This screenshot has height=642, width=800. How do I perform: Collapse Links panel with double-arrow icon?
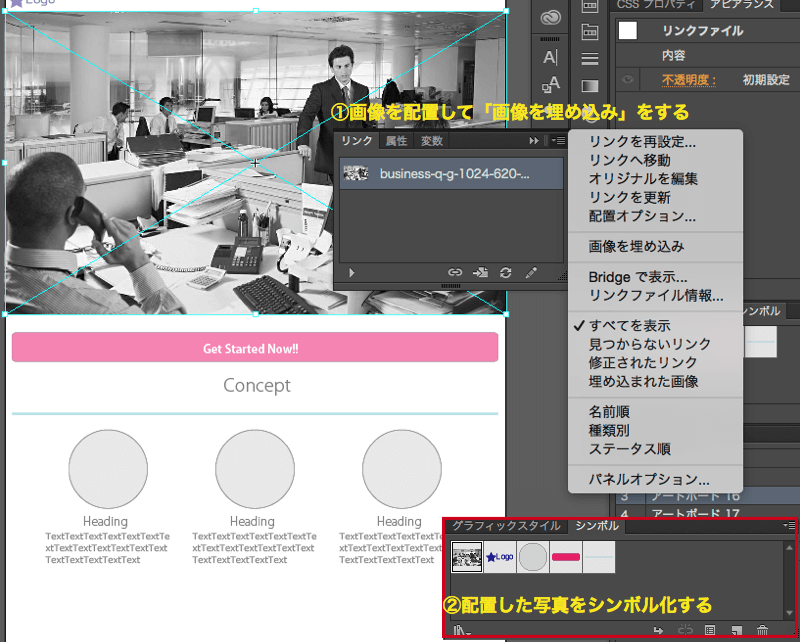point(534,140)
